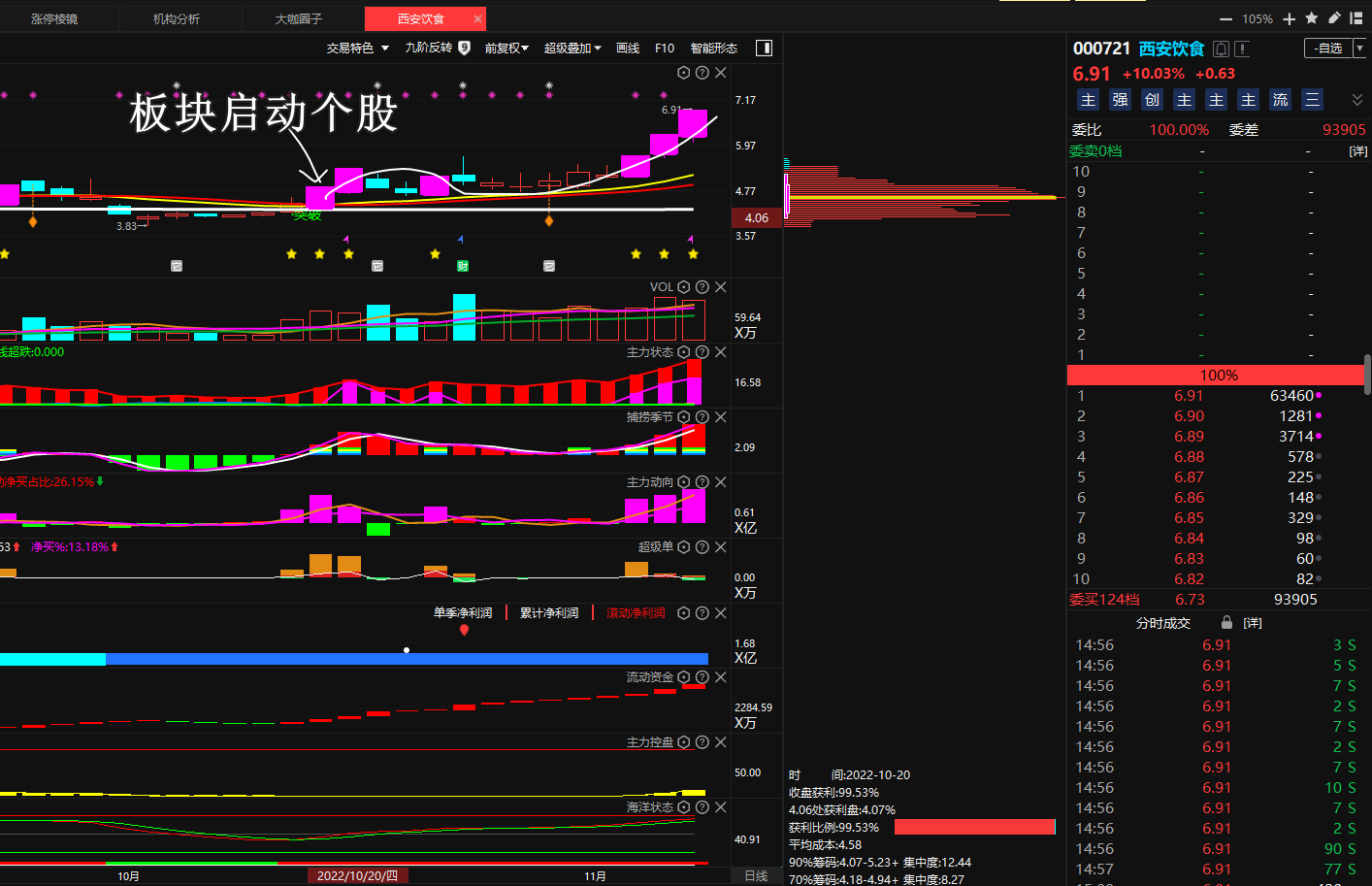Image resolution: width=1372 pixels, height=886 pixels.
Task: Toggle 智能形态 pattern recognition
Action: coord(714,49)
